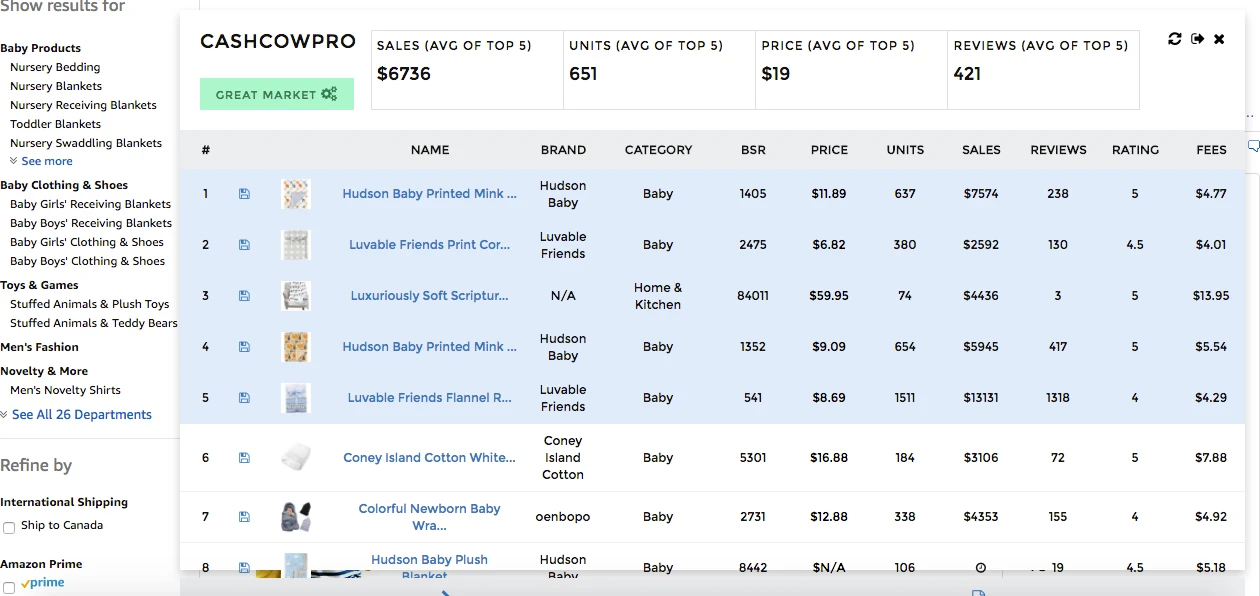
Task: Sort by the FEES column header
Action: coord(1211,150)
